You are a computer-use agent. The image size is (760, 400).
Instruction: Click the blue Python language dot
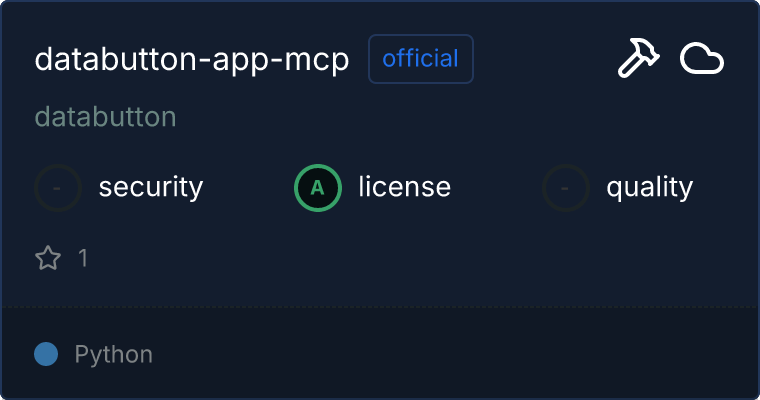[46, 354]
